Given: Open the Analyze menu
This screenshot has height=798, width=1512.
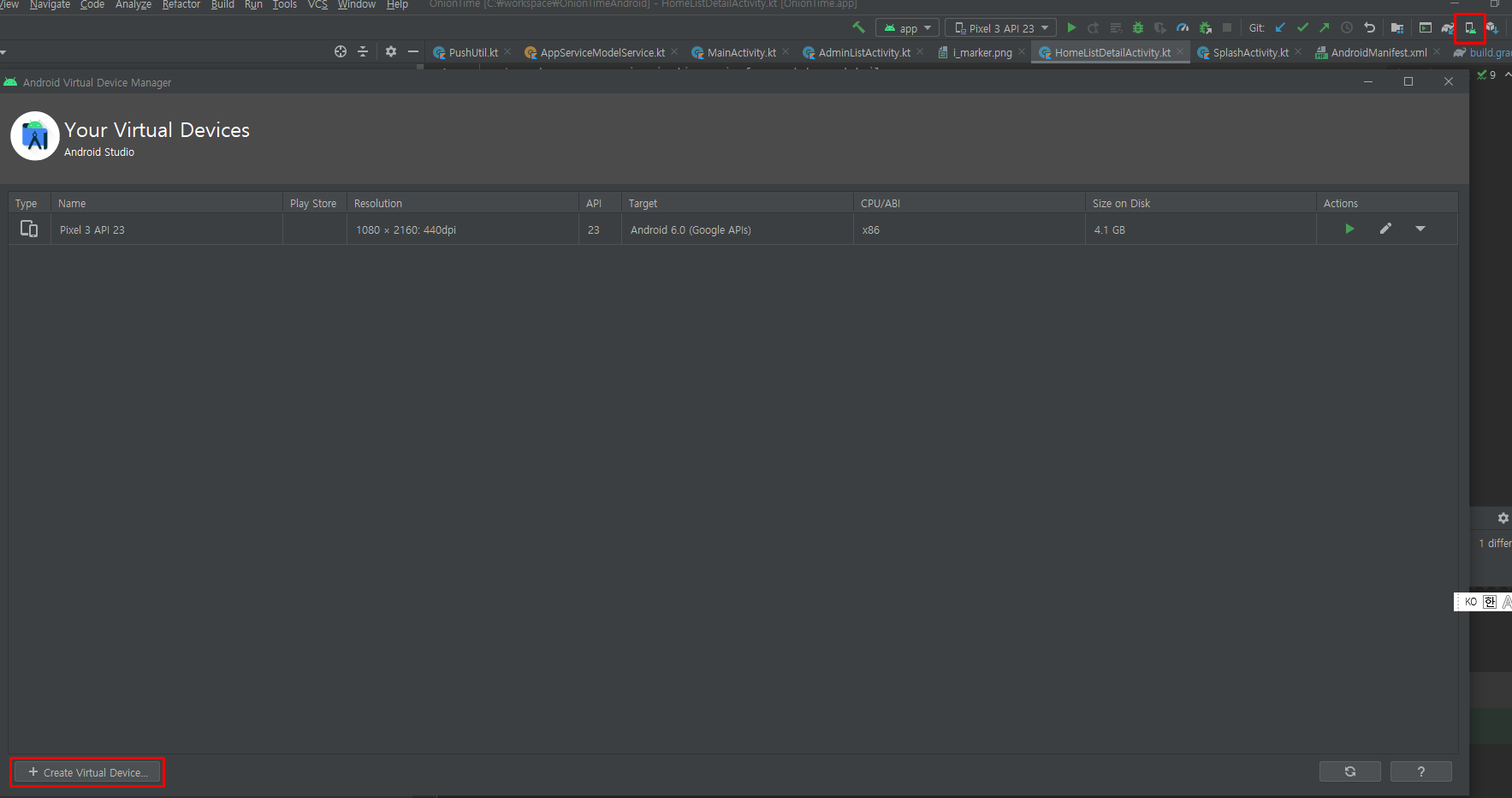Looking at the screenshot, I should click(x=133, y=5).
